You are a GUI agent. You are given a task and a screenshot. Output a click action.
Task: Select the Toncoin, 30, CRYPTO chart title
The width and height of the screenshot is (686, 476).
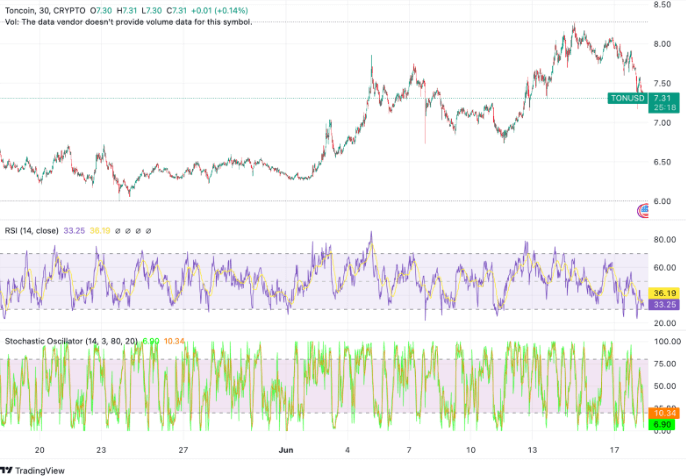point(45,10)
